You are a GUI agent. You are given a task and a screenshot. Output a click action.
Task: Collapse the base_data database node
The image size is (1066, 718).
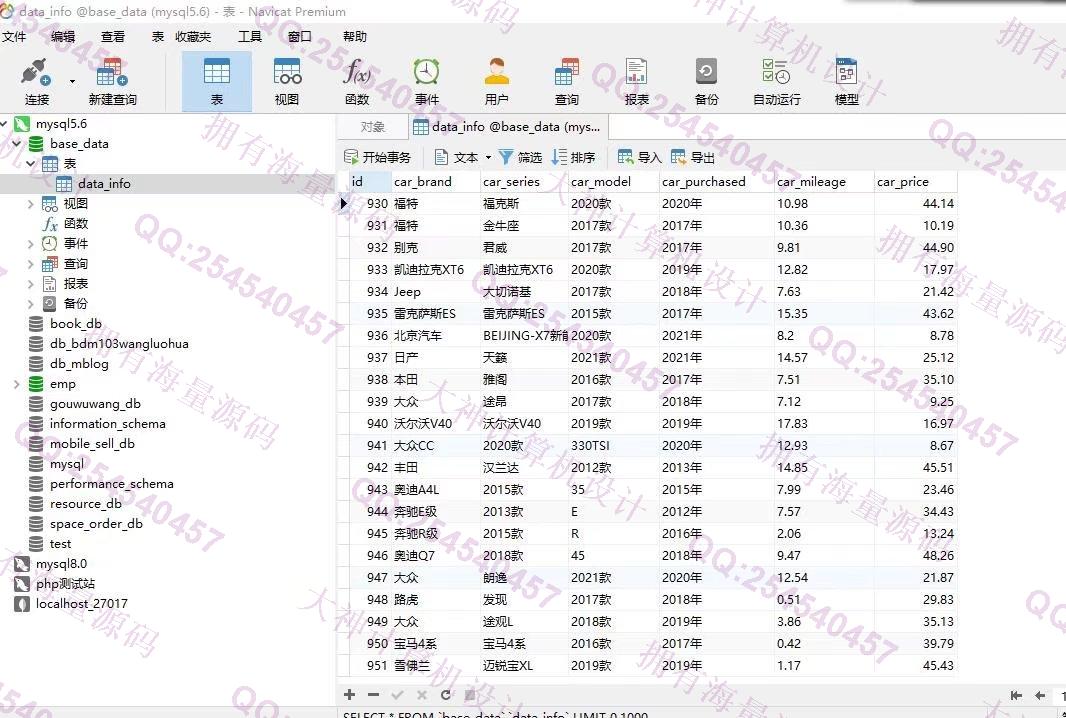pyautogui.click(x=16, y=143)
